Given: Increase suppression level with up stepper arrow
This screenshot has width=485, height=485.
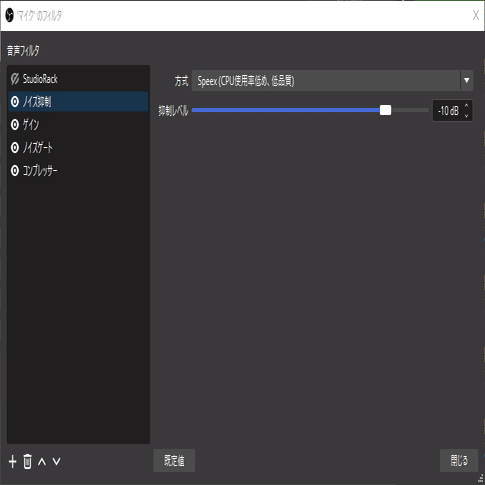Looking at the screenshot, I should tap(466, 105).
